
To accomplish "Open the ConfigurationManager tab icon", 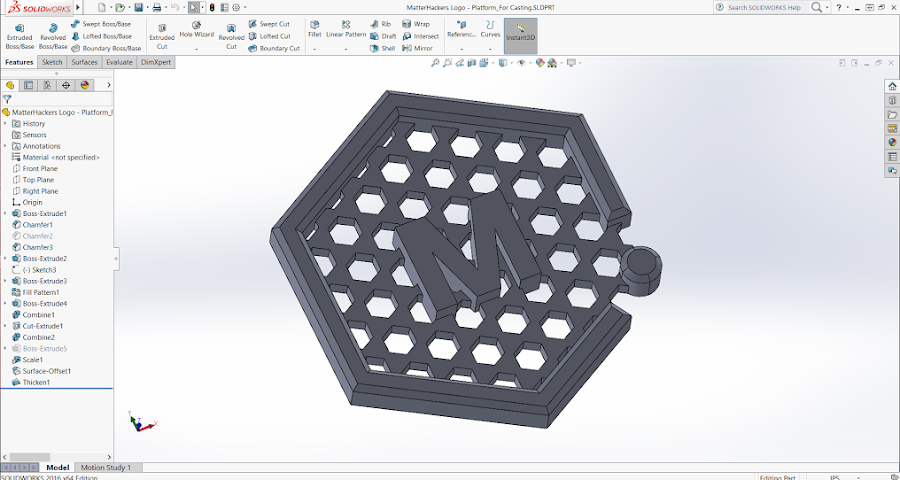I will click(x=48, y=85).
